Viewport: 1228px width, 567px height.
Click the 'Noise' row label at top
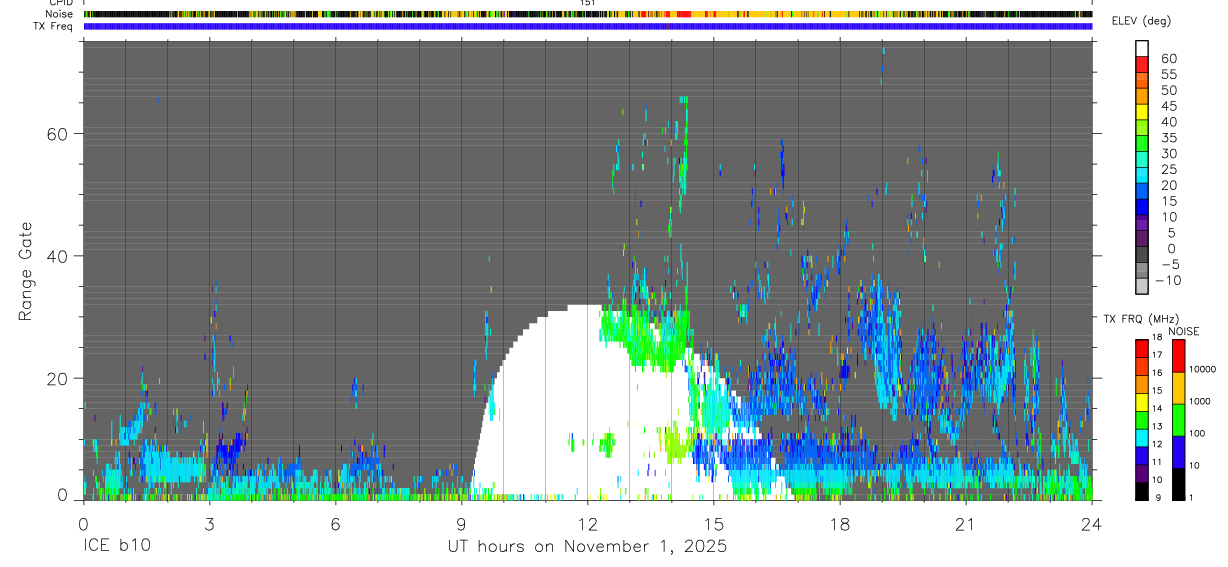61,14
